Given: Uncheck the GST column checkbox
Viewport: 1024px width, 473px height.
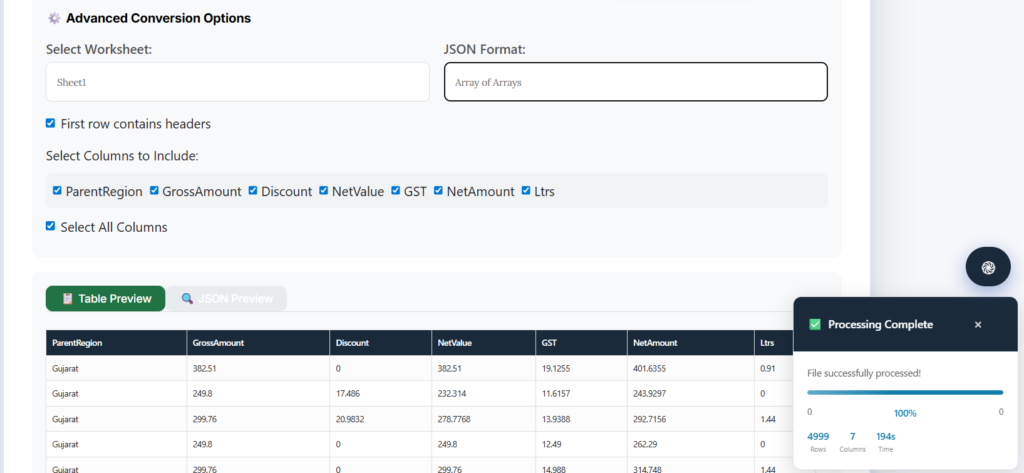Looking at the screenshot, I should [396, 191].
